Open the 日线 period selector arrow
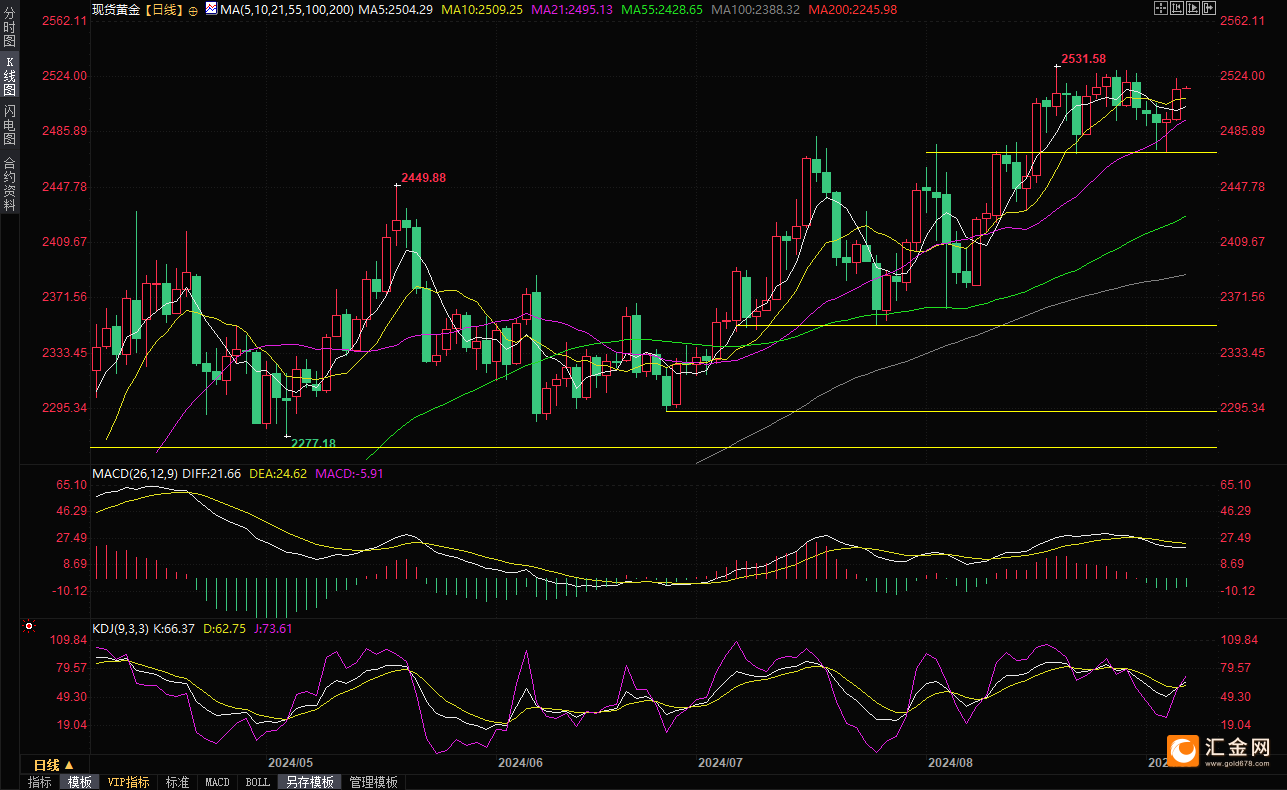 point(69,765)
